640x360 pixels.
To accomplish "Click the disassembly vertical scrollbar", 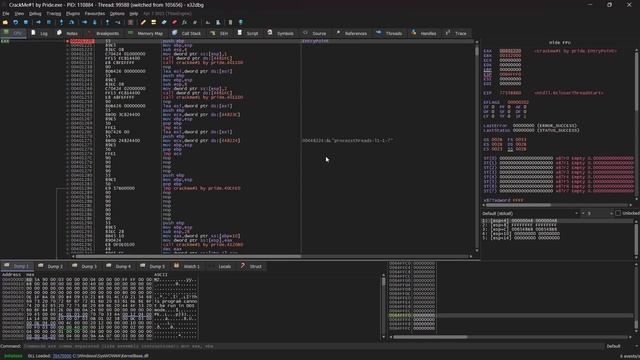I will 476,147.
